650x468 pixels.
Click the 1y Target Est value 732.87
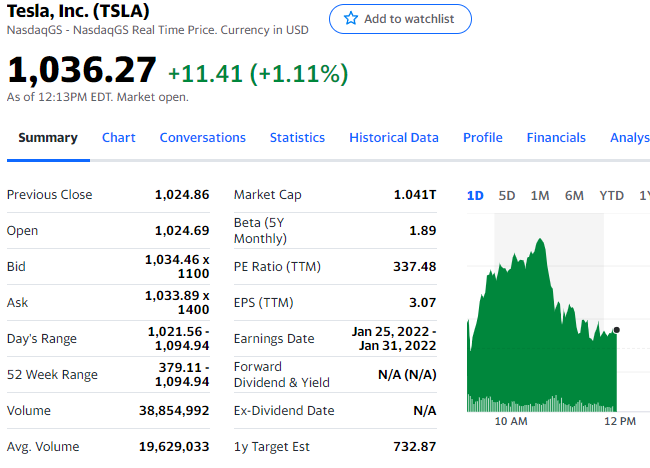point(415,447)
